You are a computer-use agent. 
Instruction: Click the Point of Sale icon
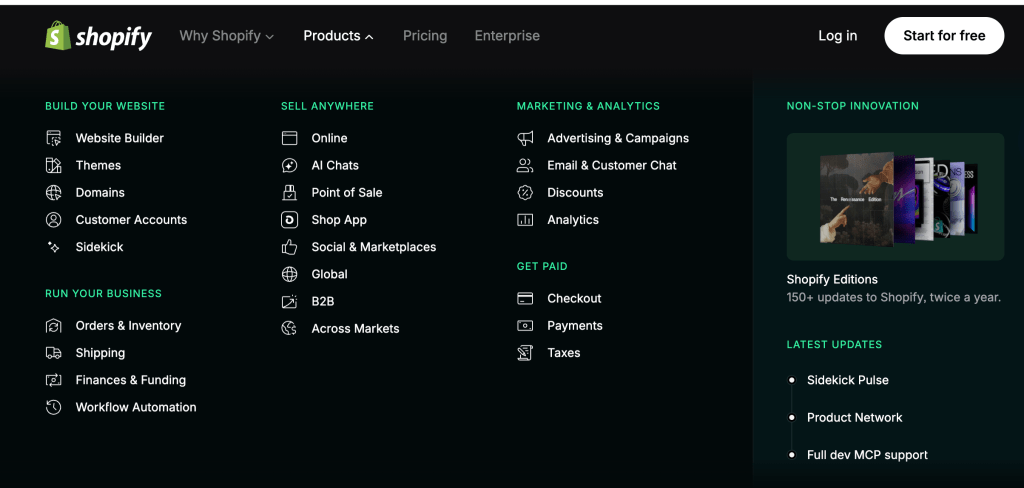click(x=289, y=193)
